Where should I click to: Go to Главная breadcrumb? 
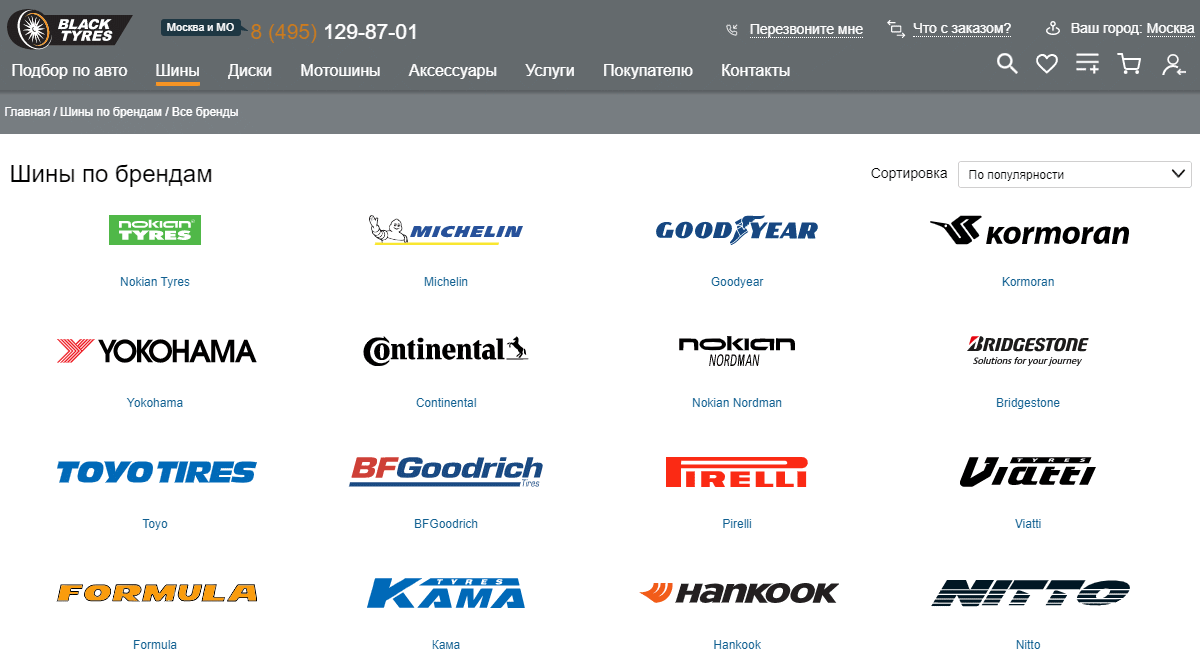coord(27,112)
